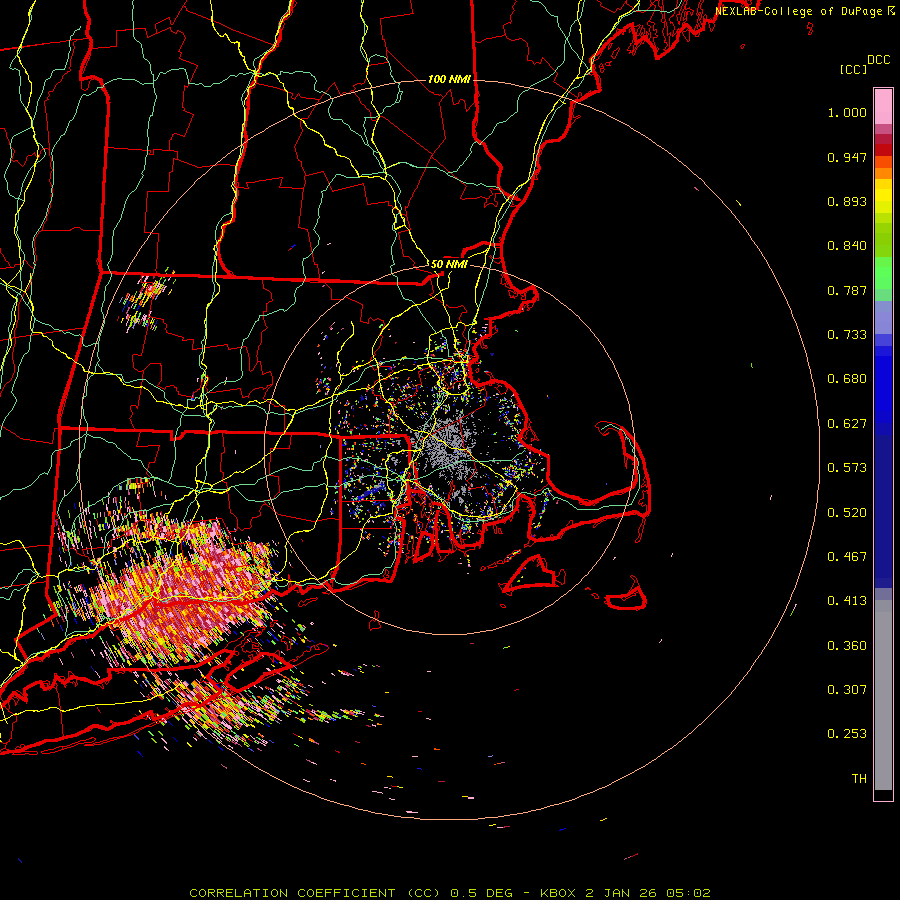Viewport: 900px width, 900px height.
Task: Click the 0.627 scale label
Action: (x=847, y=424)
